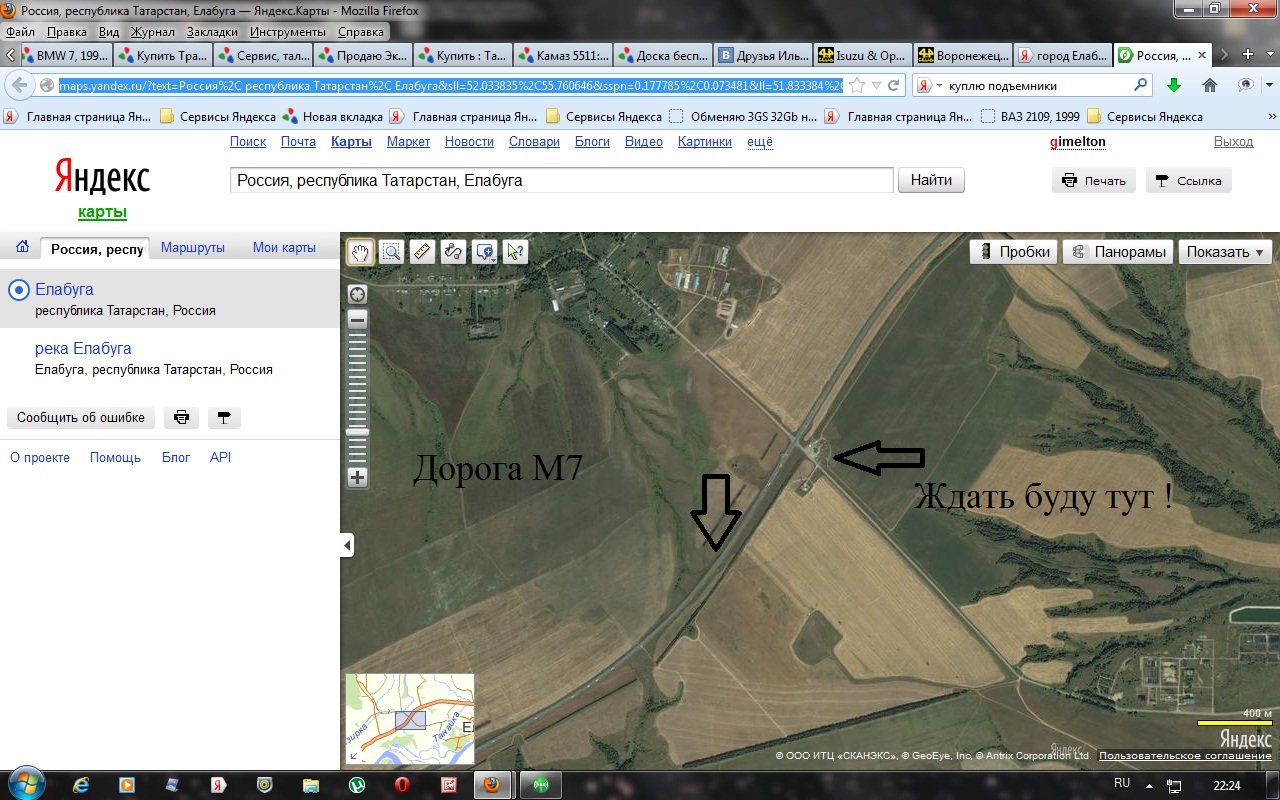Open the Новости link in top bar
The height and width of the screenshot is (800, 1280).
coord(469,142)
